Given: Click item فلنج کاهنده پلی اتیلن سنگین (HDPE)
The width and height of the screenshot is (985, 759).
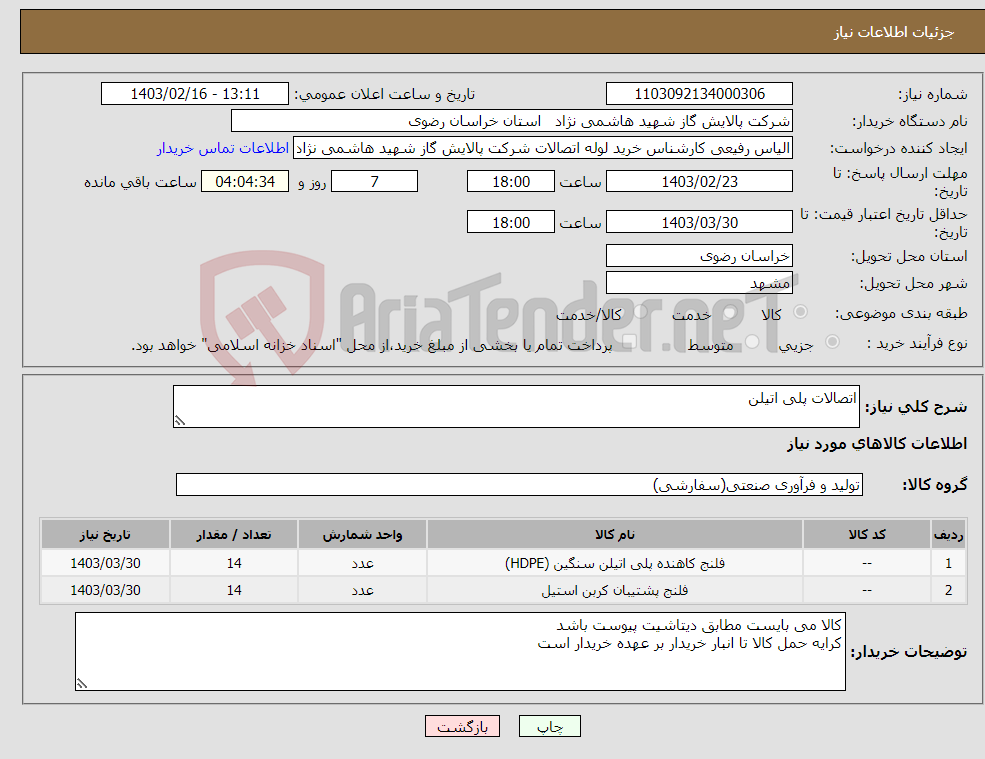Looking at the screenshot, I should coord(614,563).
